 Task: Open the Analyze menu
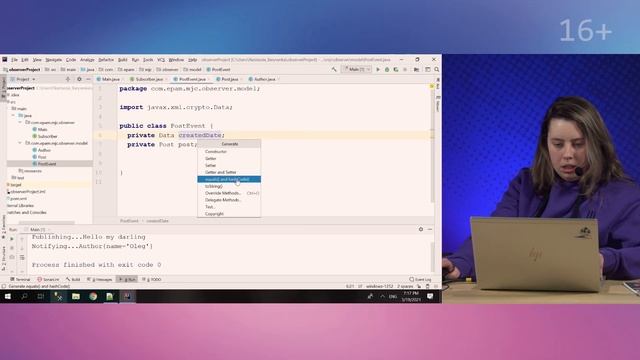(87, 60)
